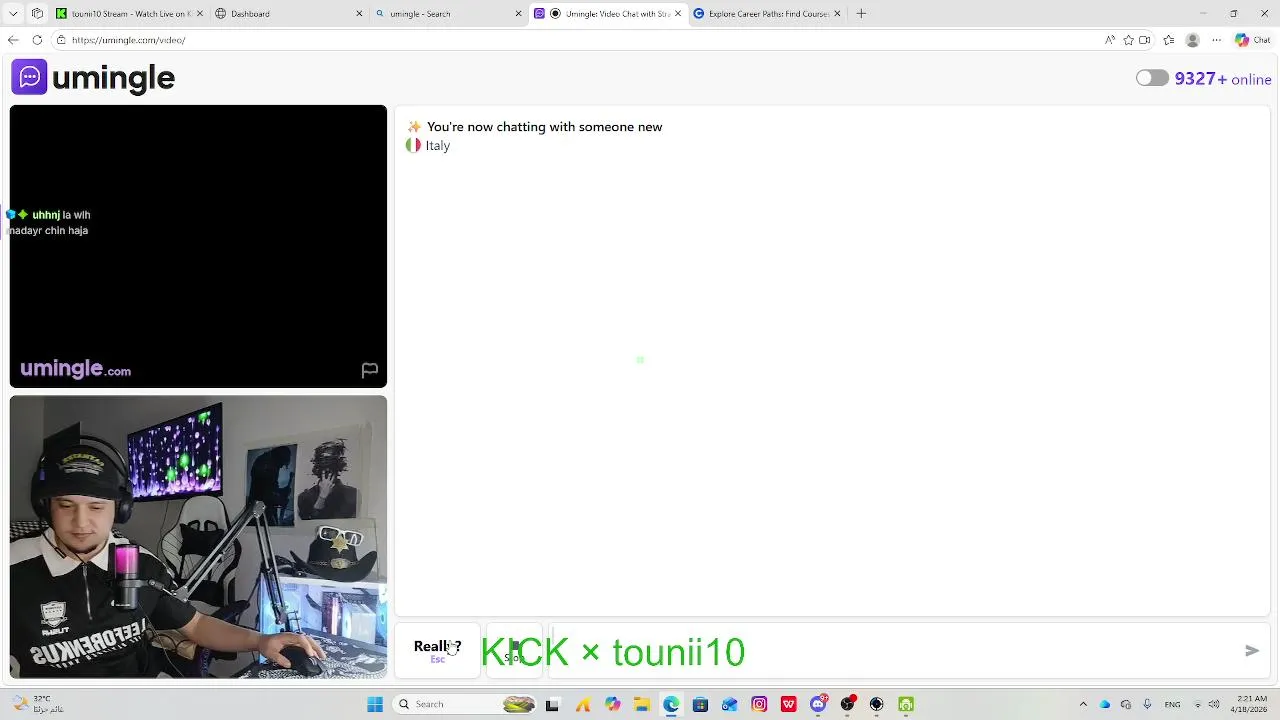
Task: Click the 9327+ online count text
Action: [x=1223, y=79]
